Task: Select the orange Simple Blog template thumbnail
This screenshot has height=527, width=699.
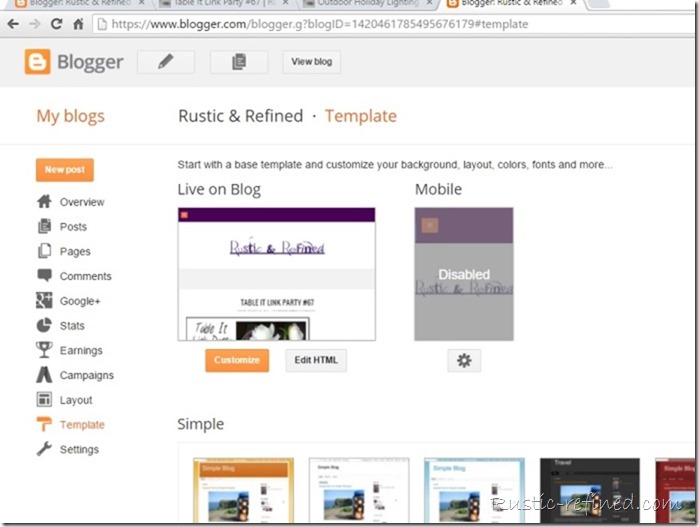Action: [243, 490]
